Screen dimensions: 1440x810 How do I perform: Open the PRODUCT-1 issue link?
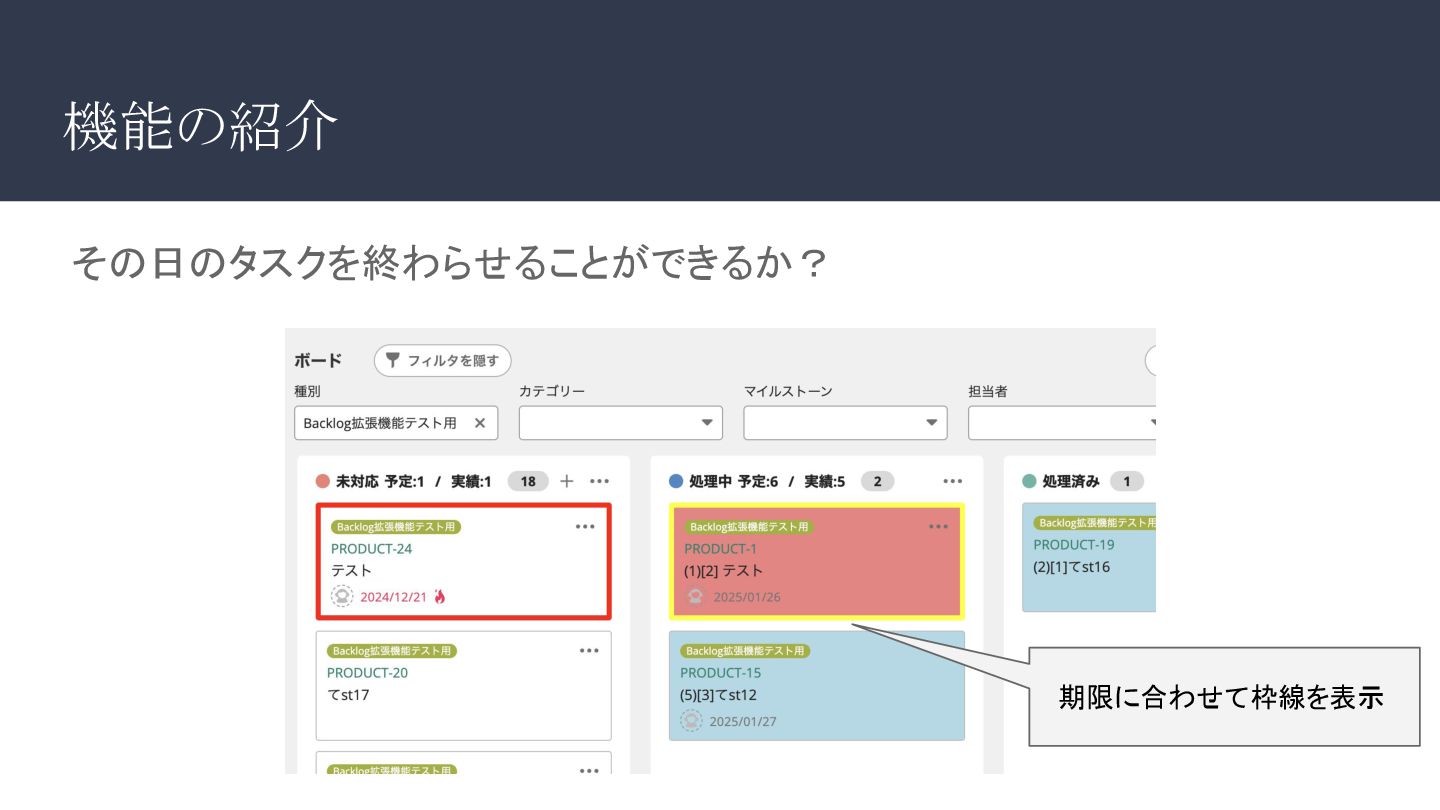(x=720, y=549)
